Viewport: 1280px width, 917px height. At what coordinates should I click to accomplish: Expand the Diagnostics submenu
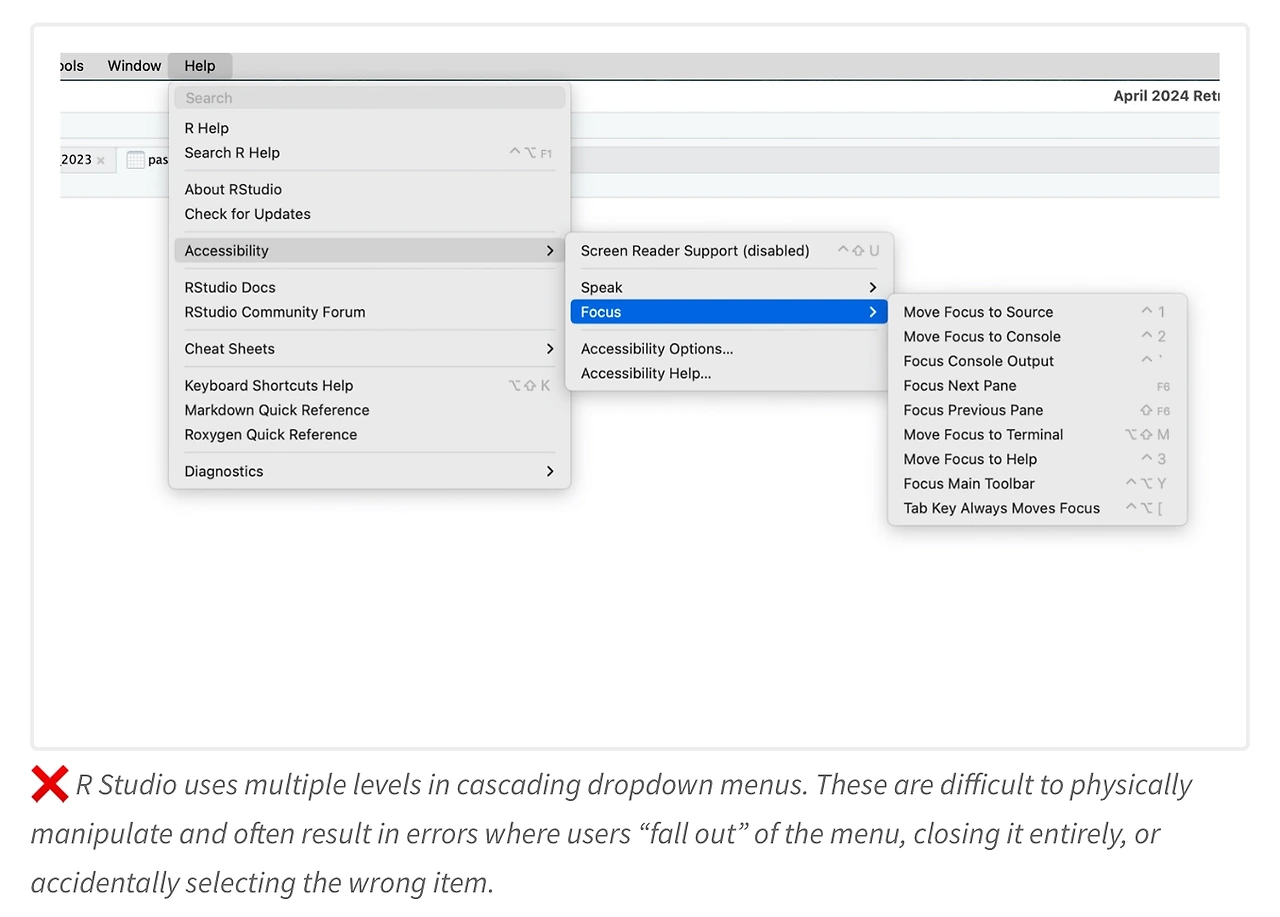point(370,472)
